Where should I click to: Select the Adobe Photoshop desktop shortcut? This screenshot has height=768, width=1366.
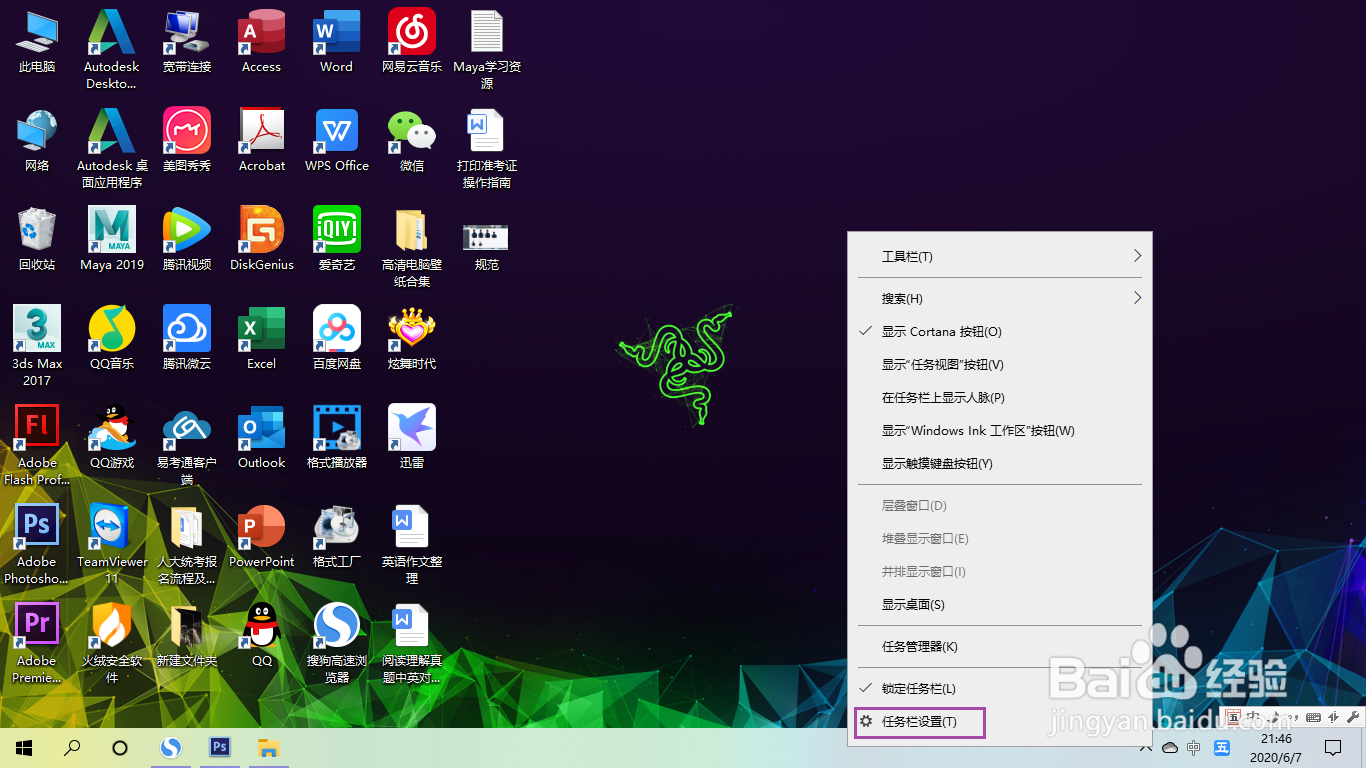(x=37, y=544)
